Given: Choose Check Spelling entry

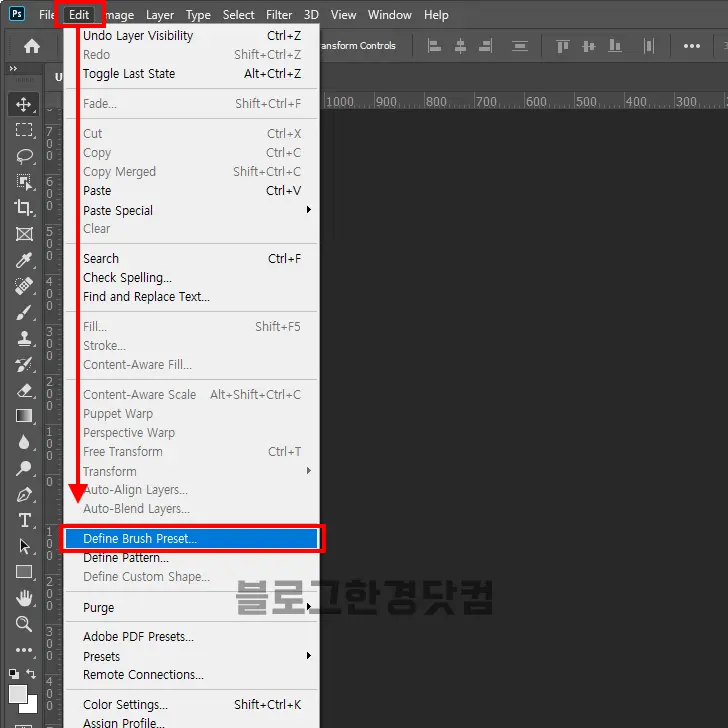Looking at the screenshot, I should click(x=191, y=278).
